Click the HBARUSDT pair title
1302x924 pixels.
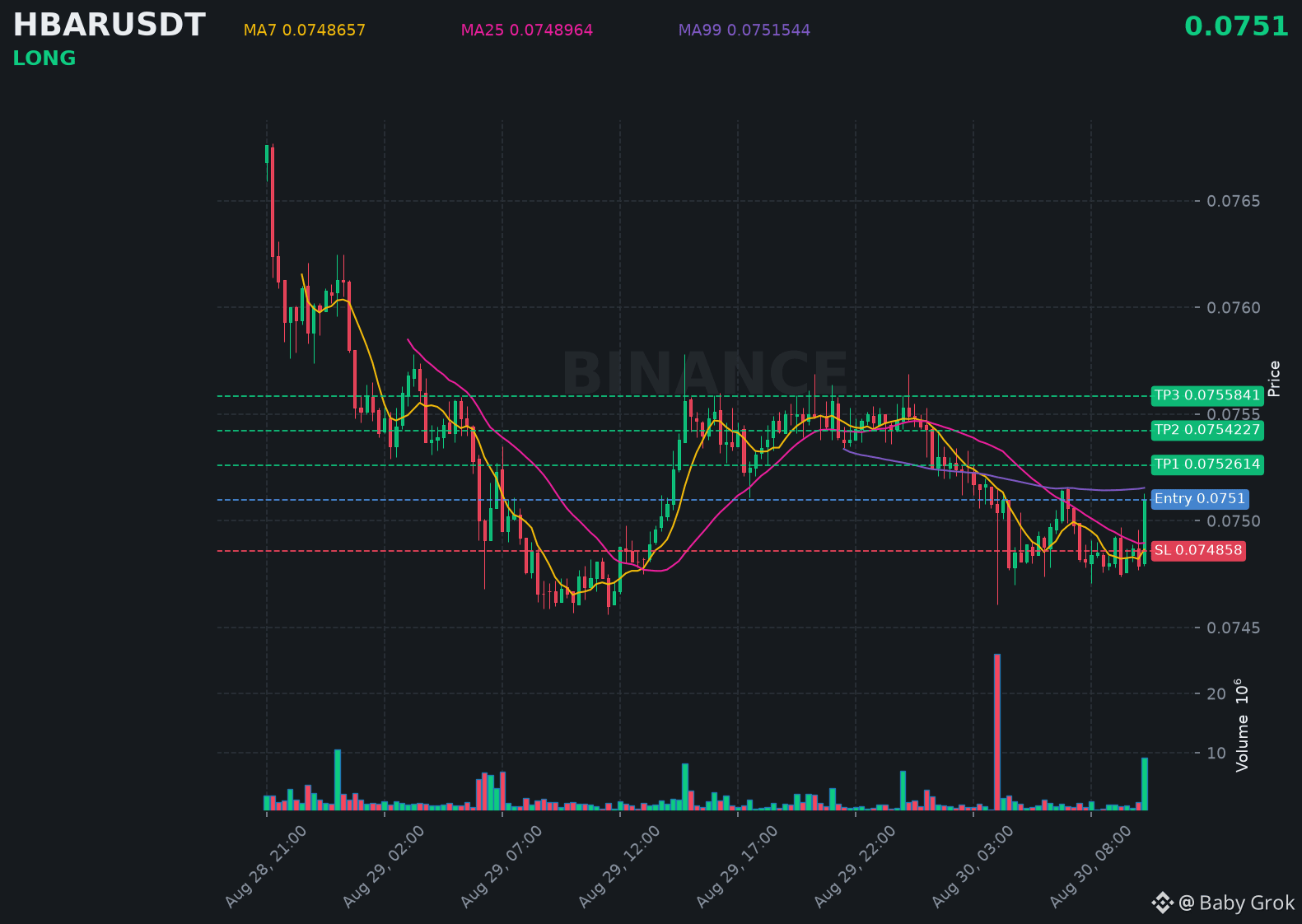(109, 25)
